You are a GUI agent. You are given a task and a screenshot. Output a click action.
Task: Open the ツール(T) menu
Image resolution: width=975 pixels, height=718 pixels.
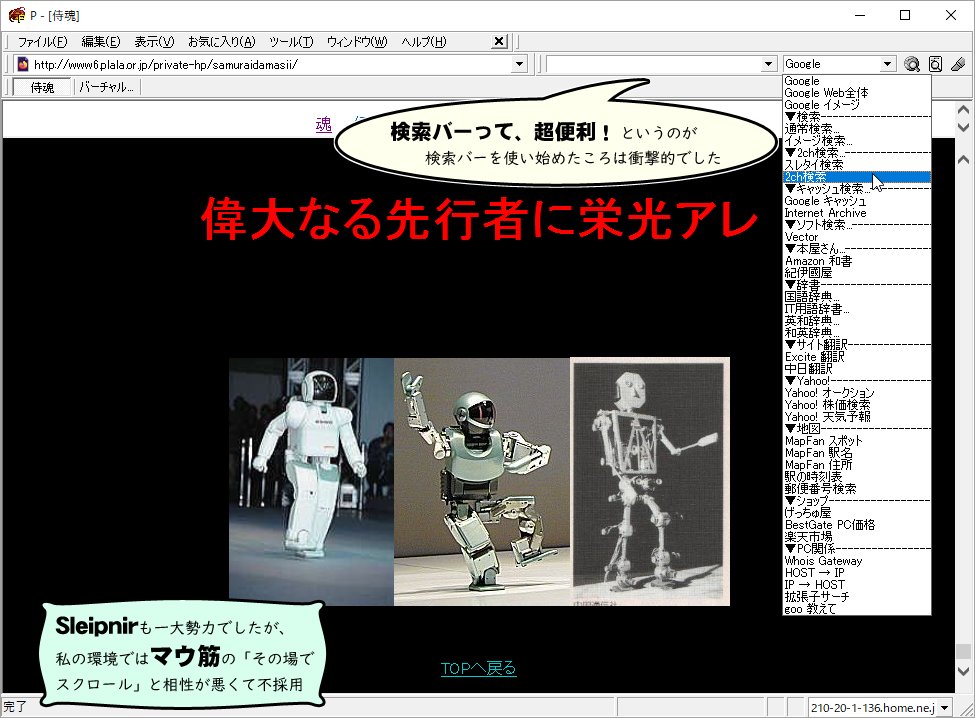coord(291,42)
